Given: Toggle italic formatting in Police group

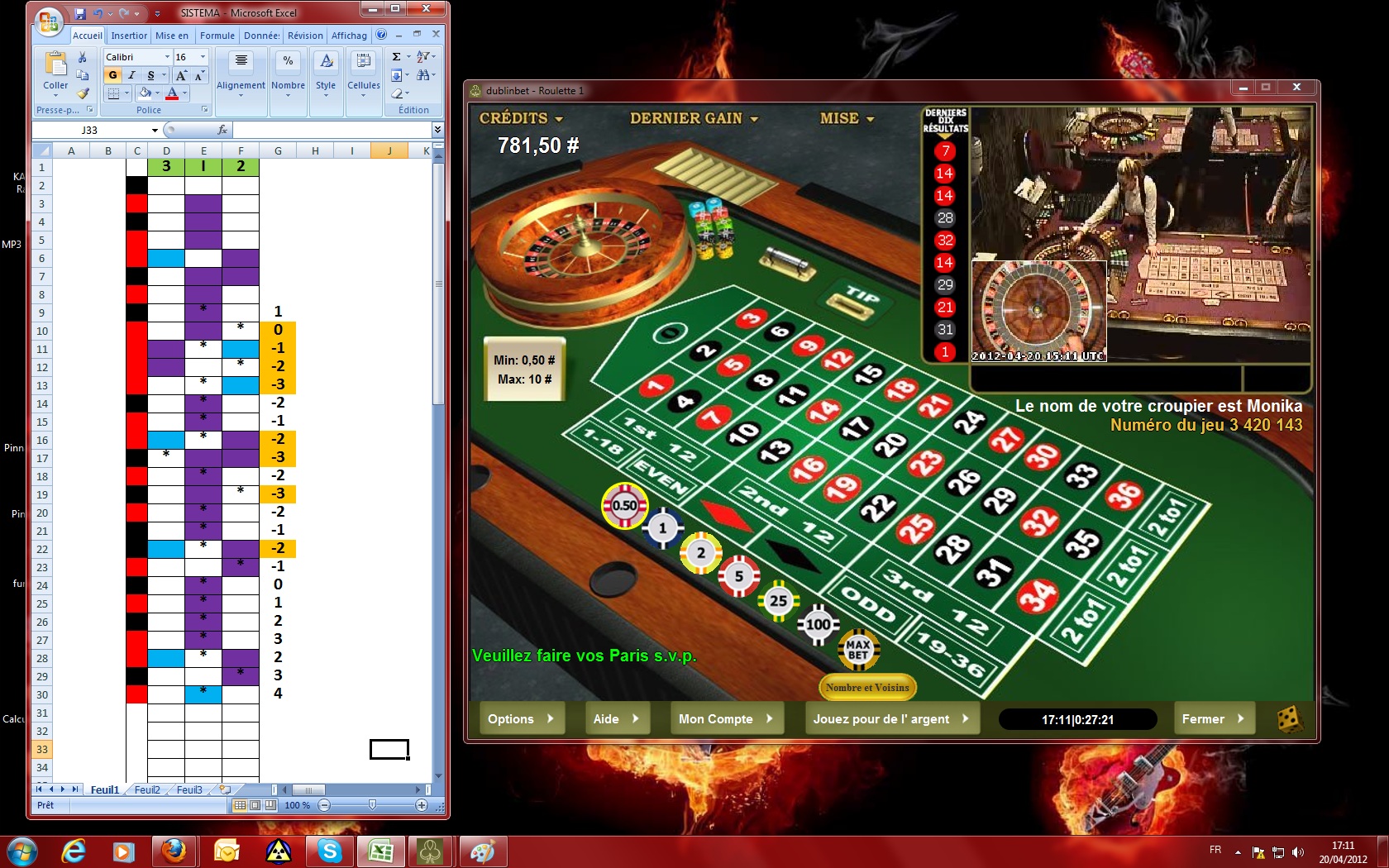Looking at the screenshot, I should [131, 75].
